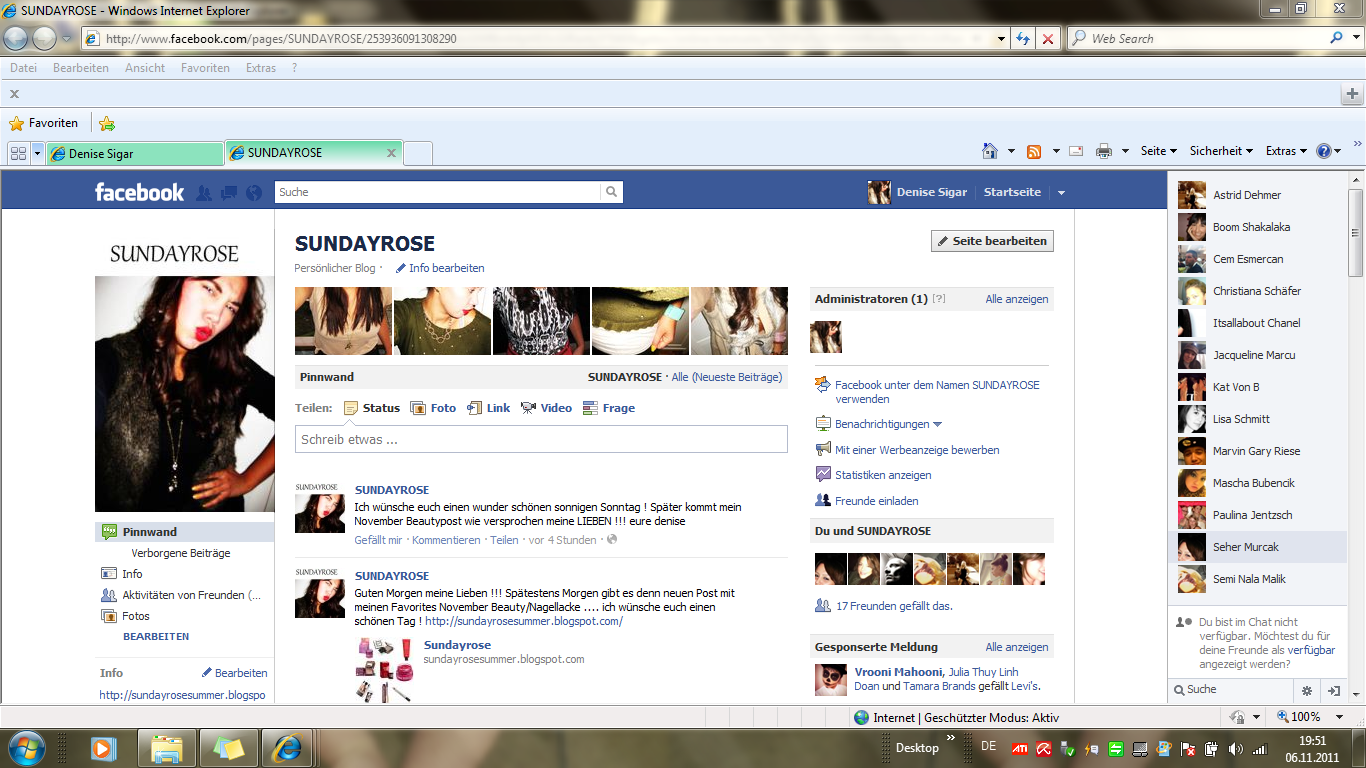Click the IE help question mark icon

[1324, 151]
